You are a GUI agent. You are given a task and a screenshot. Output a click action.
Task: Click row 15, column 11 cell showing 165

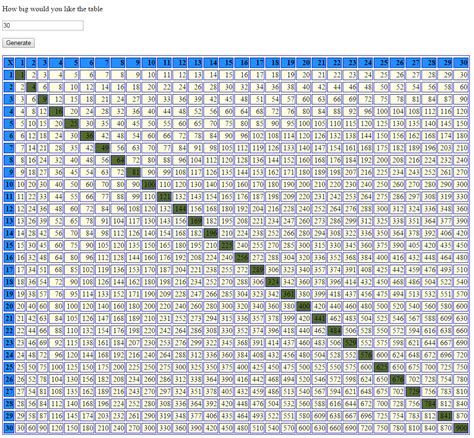165,245
